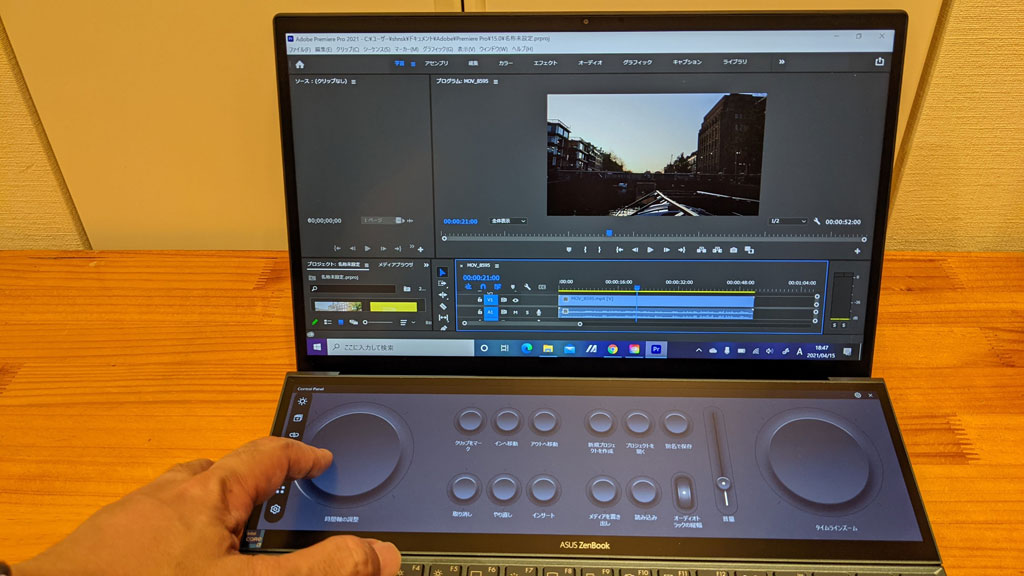Switch to the Effects workspace tab
This screenshot has width=1024, height=576.
tap(545, 63)
